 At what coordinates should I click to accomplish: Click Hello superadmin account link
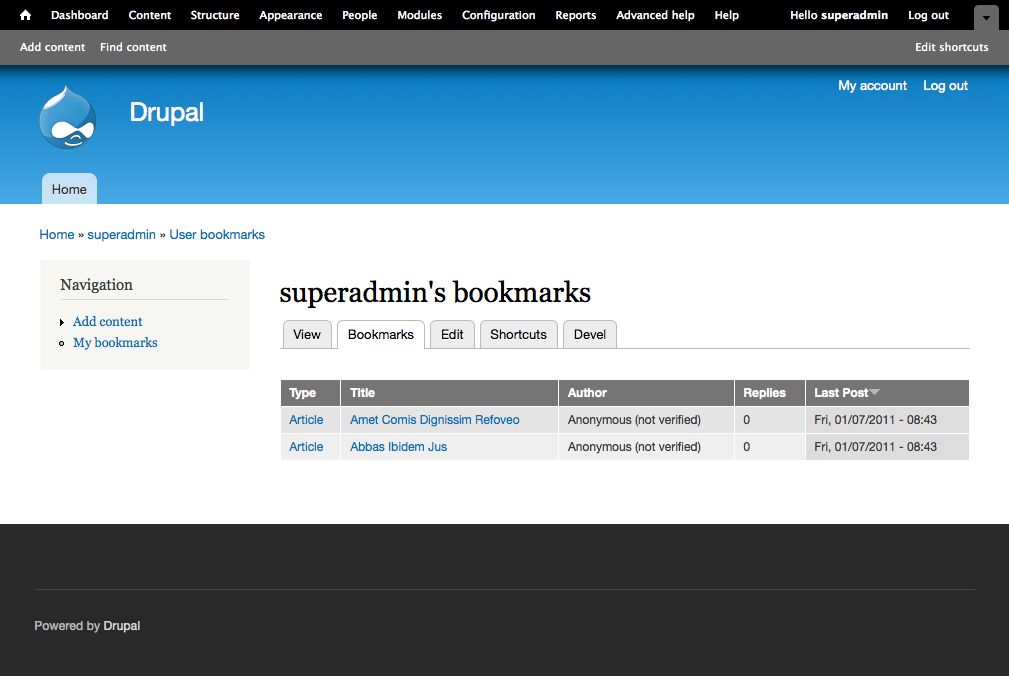click(839, 15)
